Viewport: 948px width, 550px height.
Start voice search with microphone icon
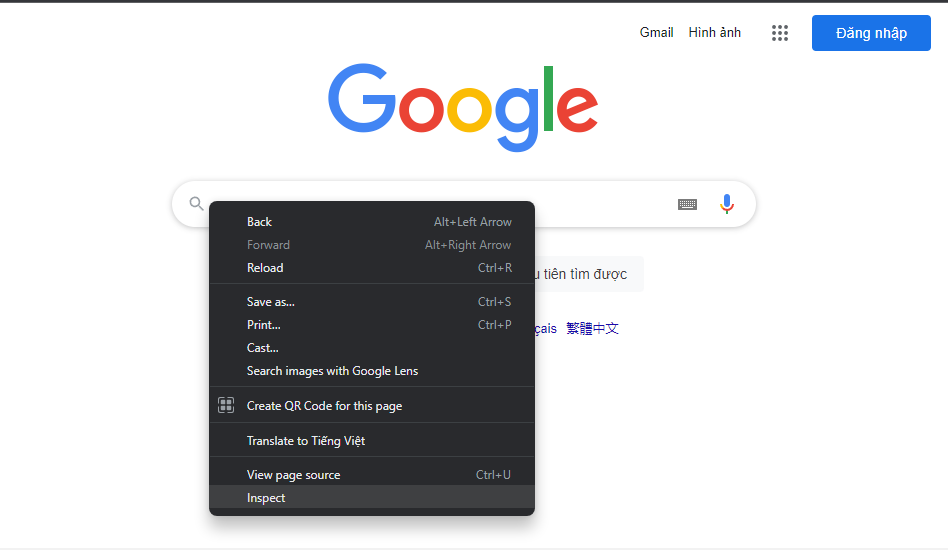(727, 204)
